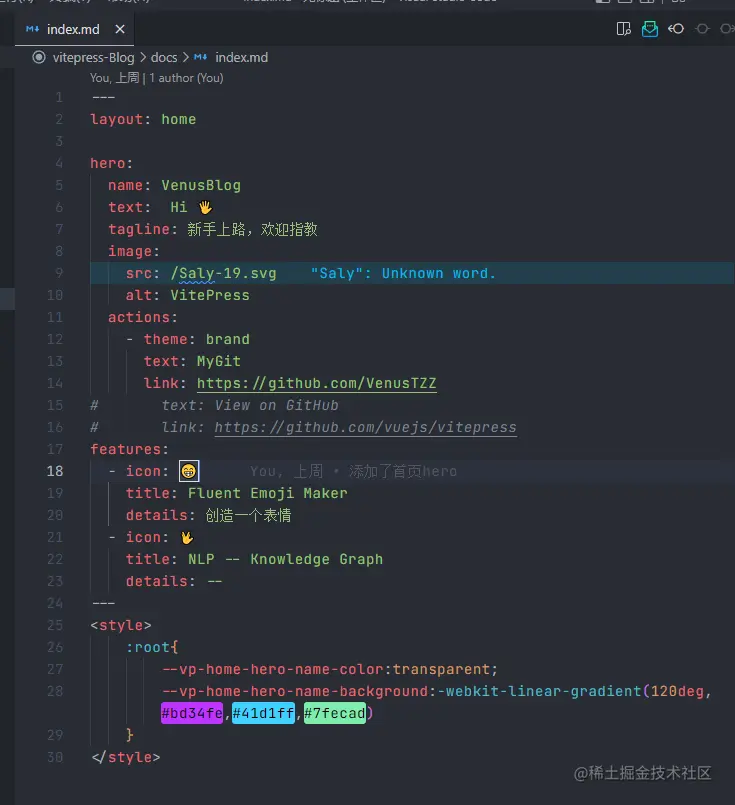Click the opening '<style>' tag
The height and width of the screenshot is (805, 735).
pos(121,625)
